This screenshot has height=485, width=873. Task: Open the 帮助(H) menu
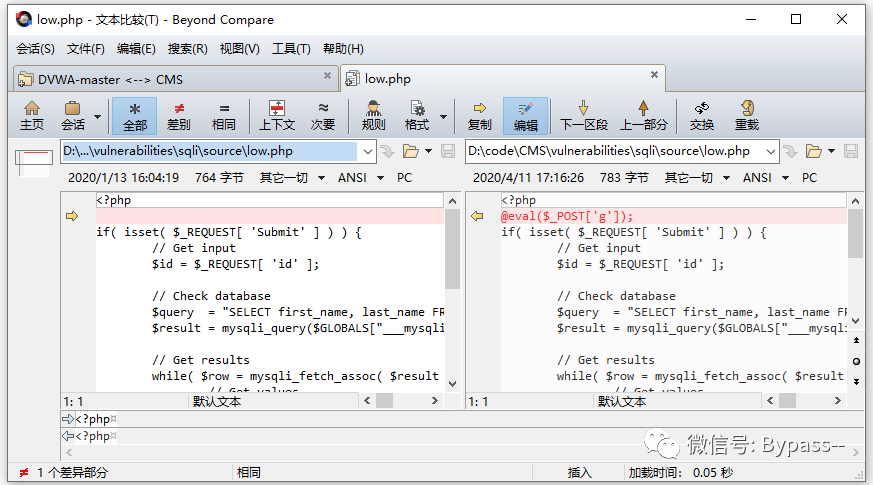coord(344,49)
